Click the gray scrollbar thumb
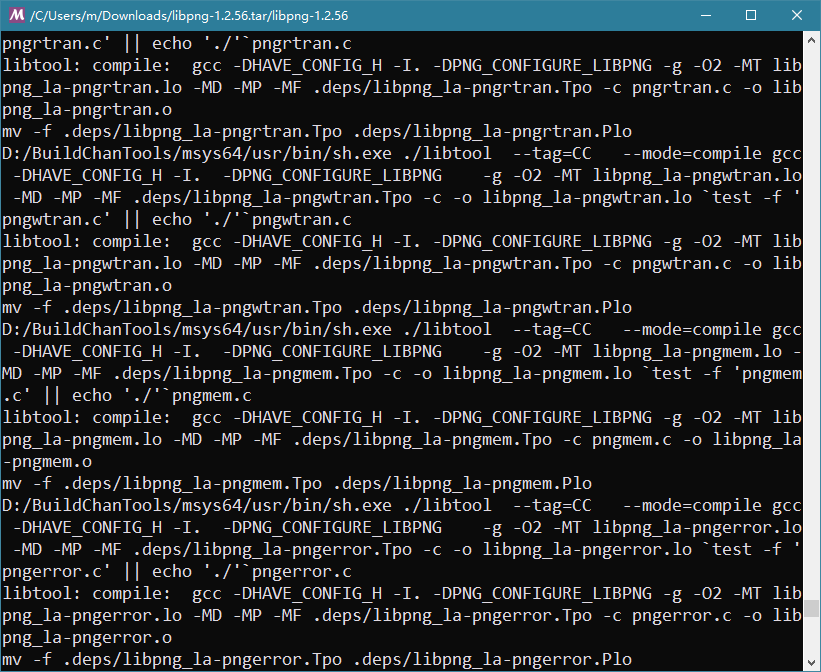The height and width of the screenshot is (672, 821). coord(812,607)
